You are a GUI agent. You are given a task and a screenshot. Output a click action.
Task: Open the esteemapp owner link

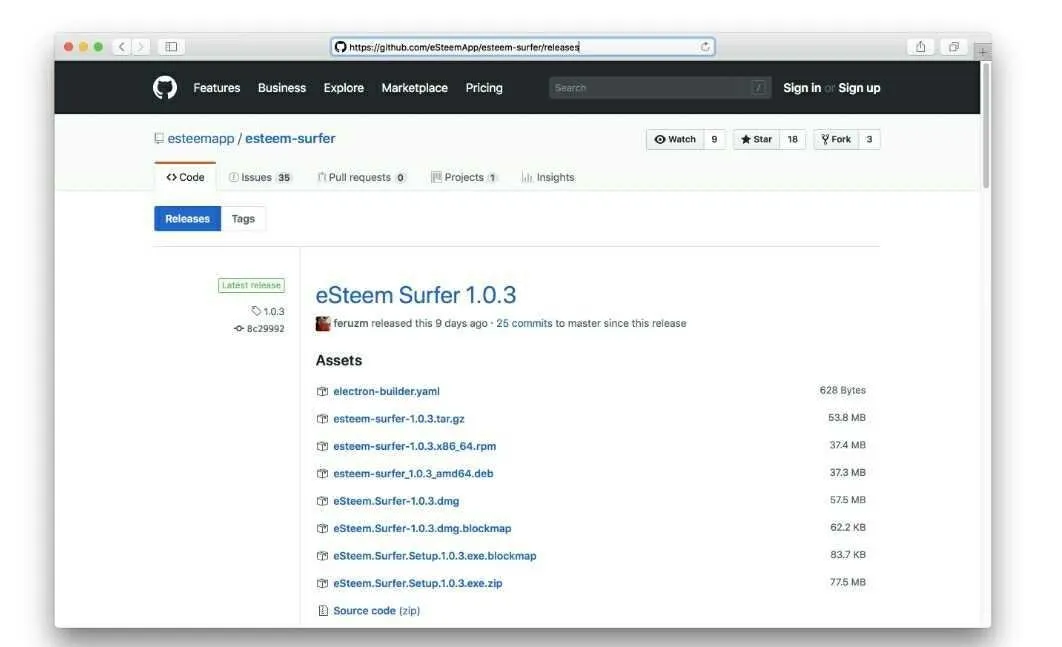click(200, 138)
